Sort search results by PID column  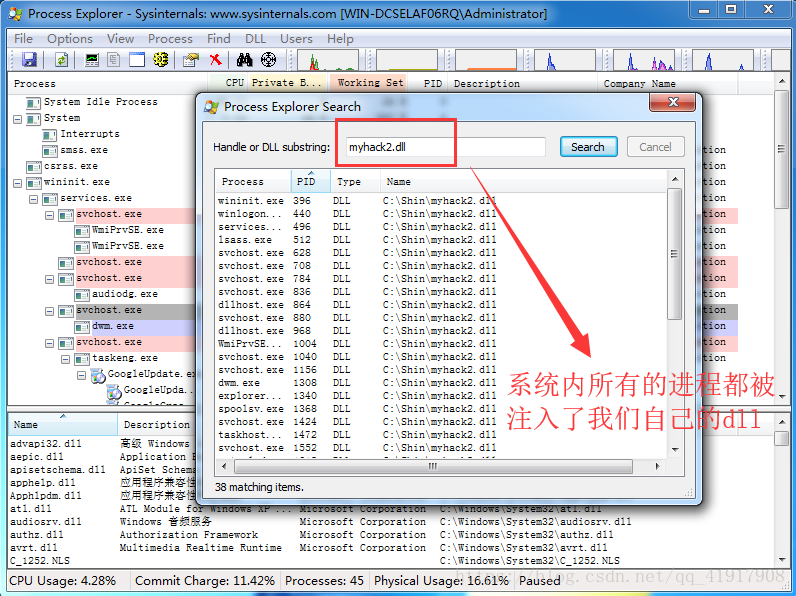310,182
